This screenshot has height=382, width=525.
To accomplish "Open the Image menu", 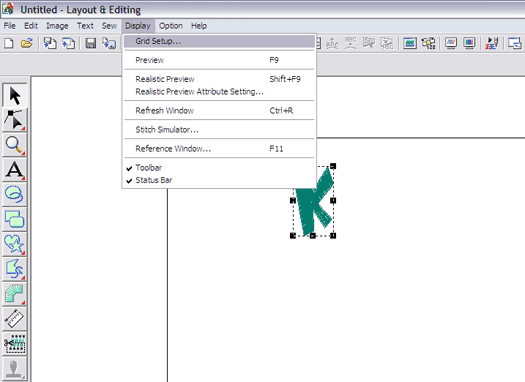I will coord(57,26).
